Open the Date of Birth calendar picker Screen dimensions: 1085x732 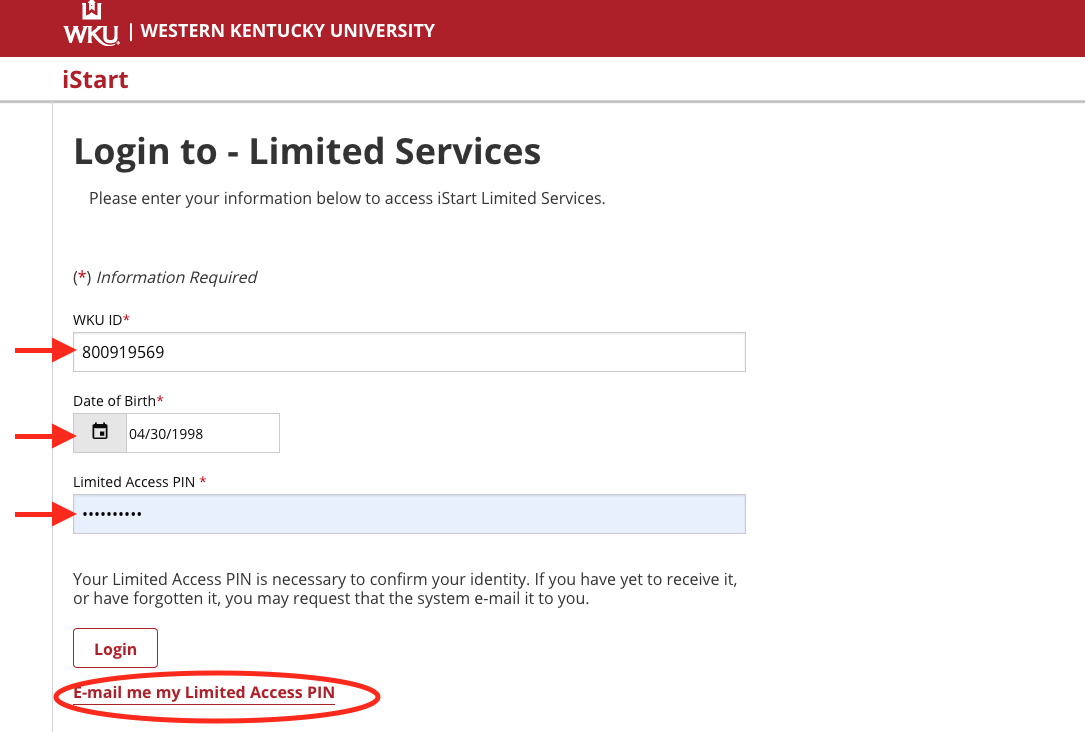[100, 433]
